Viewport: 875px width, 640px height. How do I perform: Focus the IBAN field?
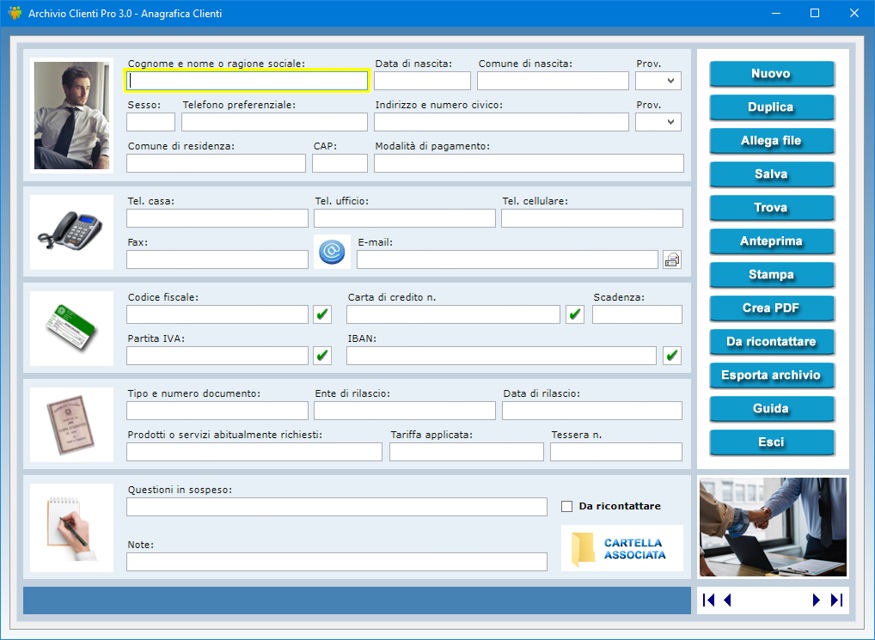[502, 355]
